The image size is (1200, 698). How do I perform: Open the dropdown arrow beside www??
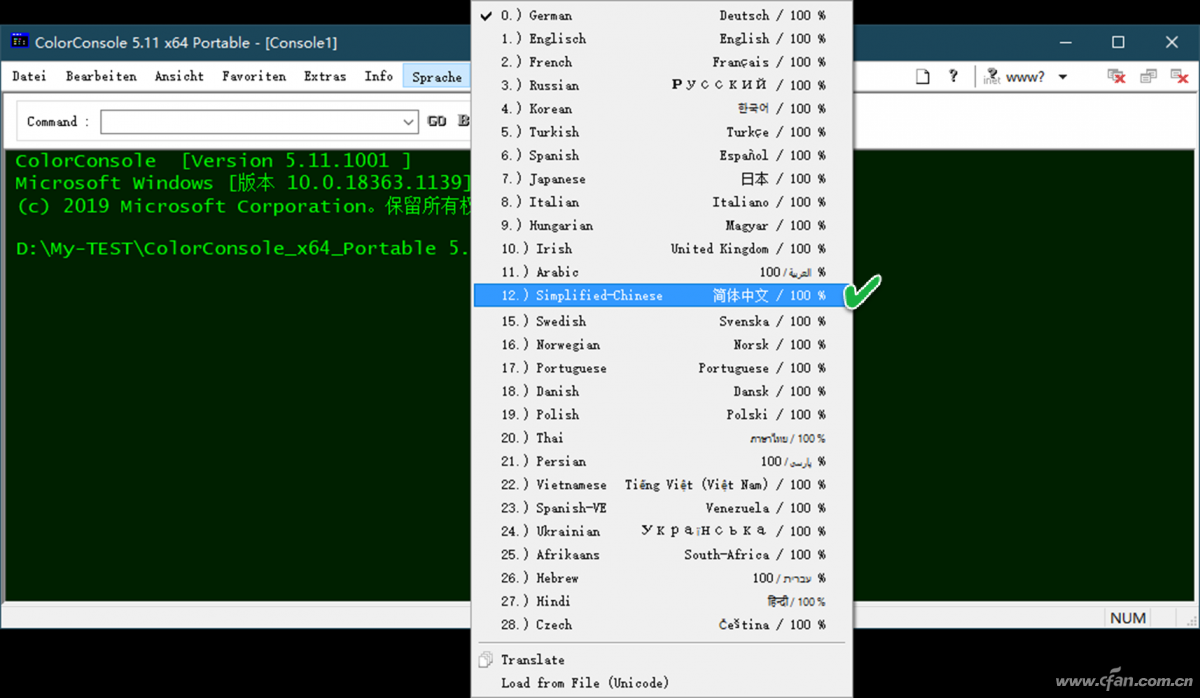tap(1063, 77)
